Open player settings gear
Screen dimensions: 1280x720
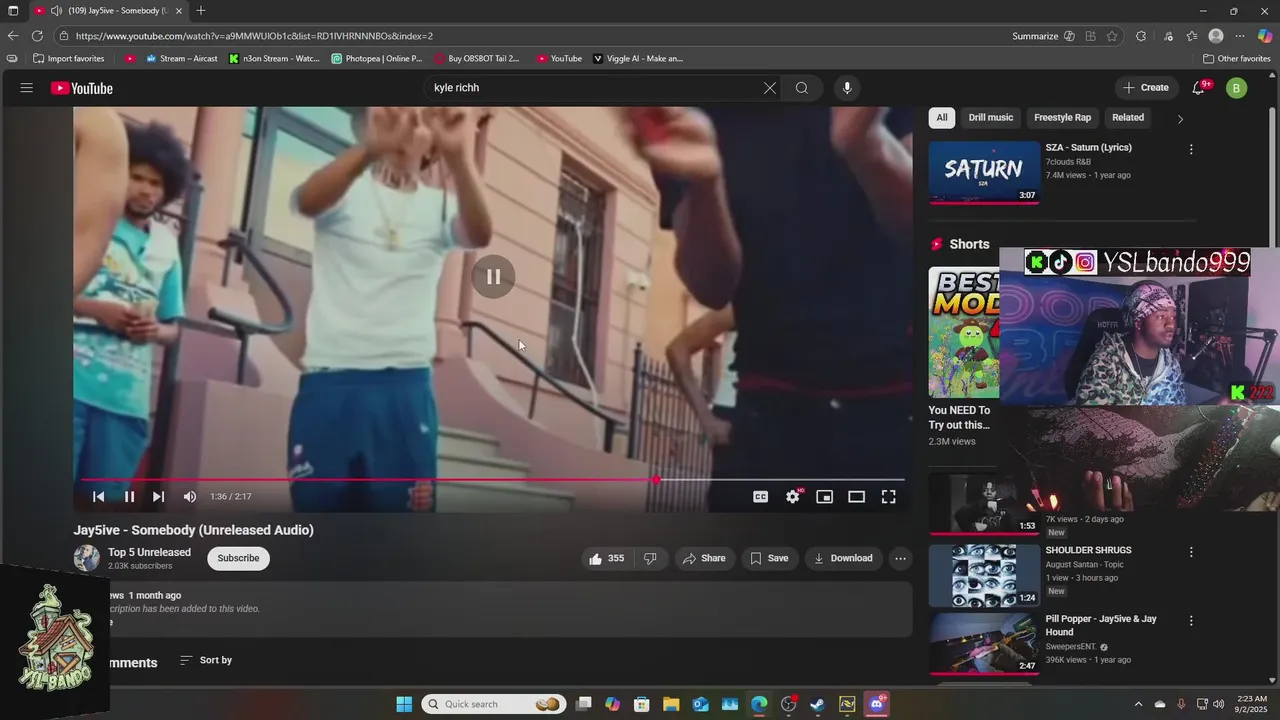click(793, 497)
